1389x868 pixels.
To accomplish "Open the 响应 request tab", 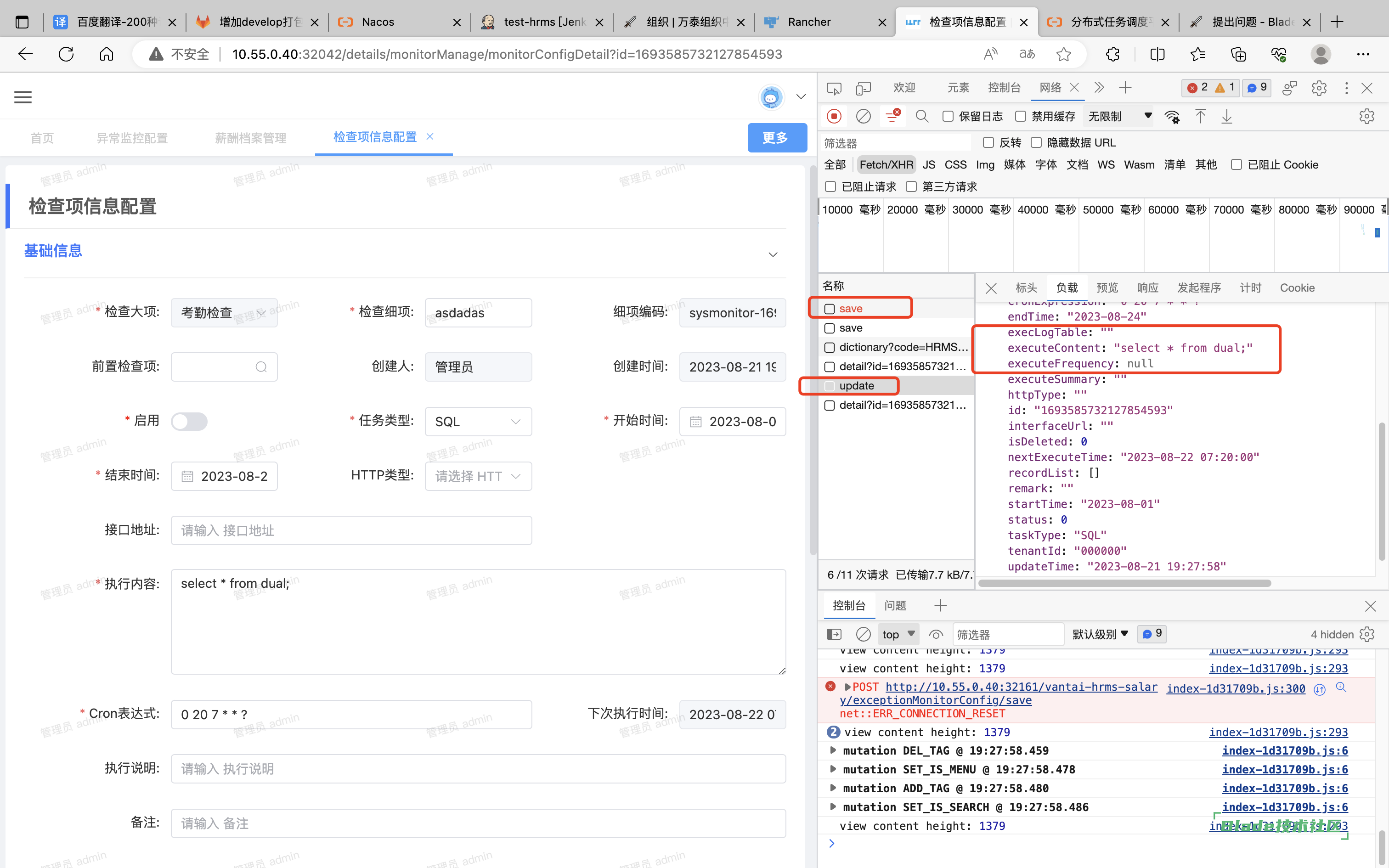I will 1148,287.
